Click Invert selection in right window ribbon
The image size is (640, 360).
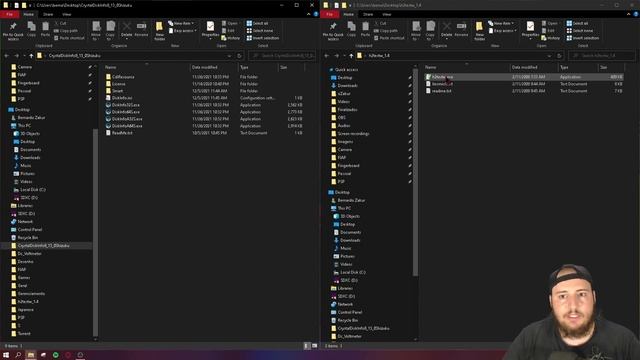582,38
